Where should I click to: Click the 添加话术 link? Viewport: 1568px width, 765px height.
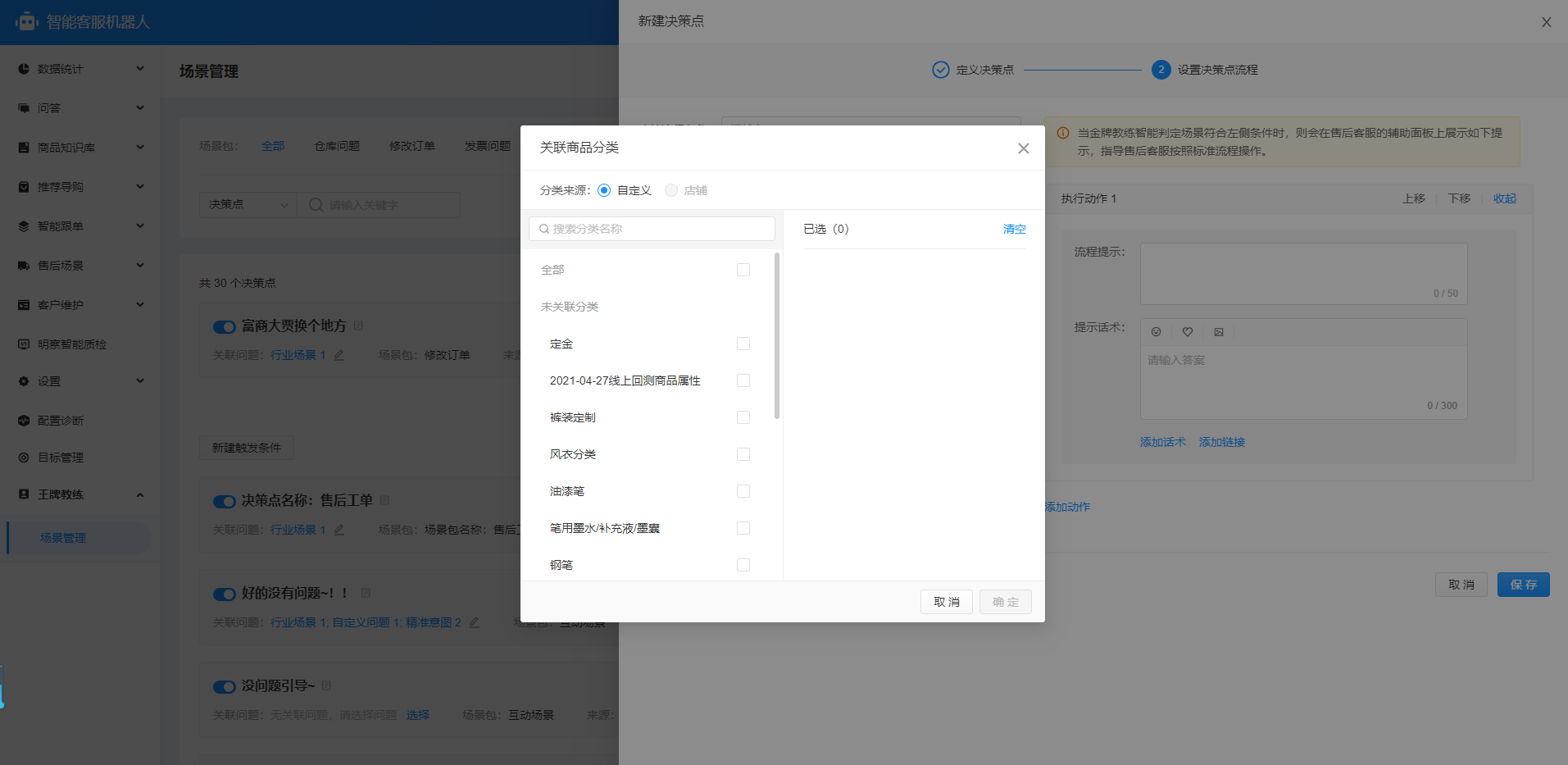coord(1163,442)
